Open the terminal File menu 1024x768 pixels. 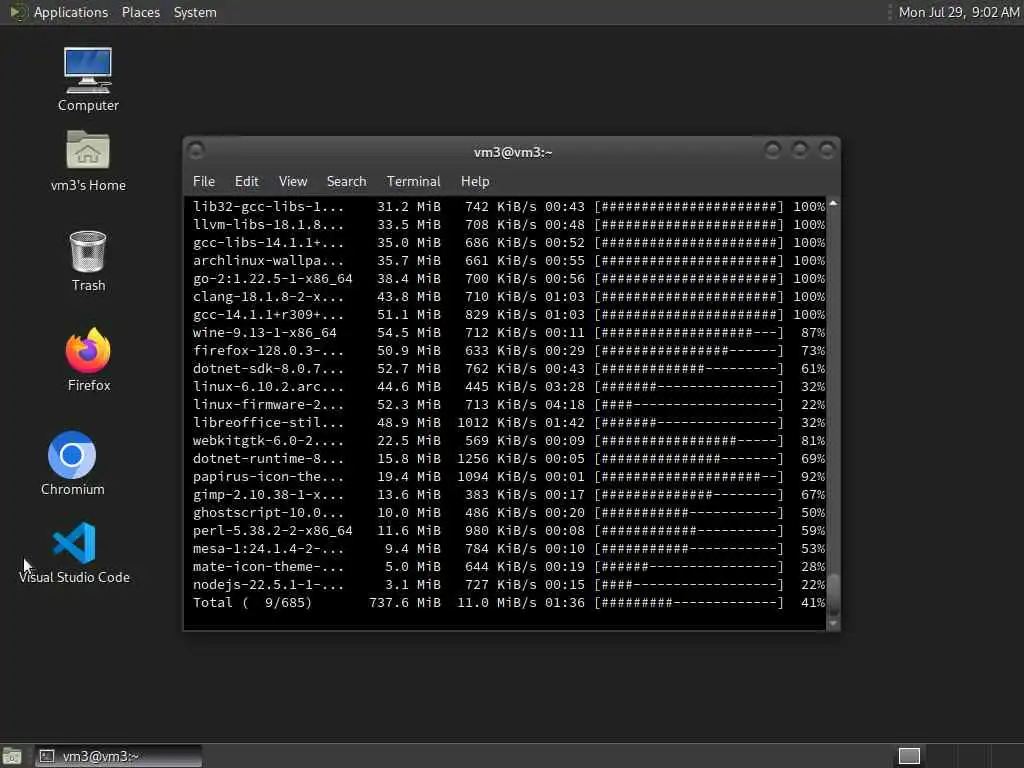coord(204,182)
